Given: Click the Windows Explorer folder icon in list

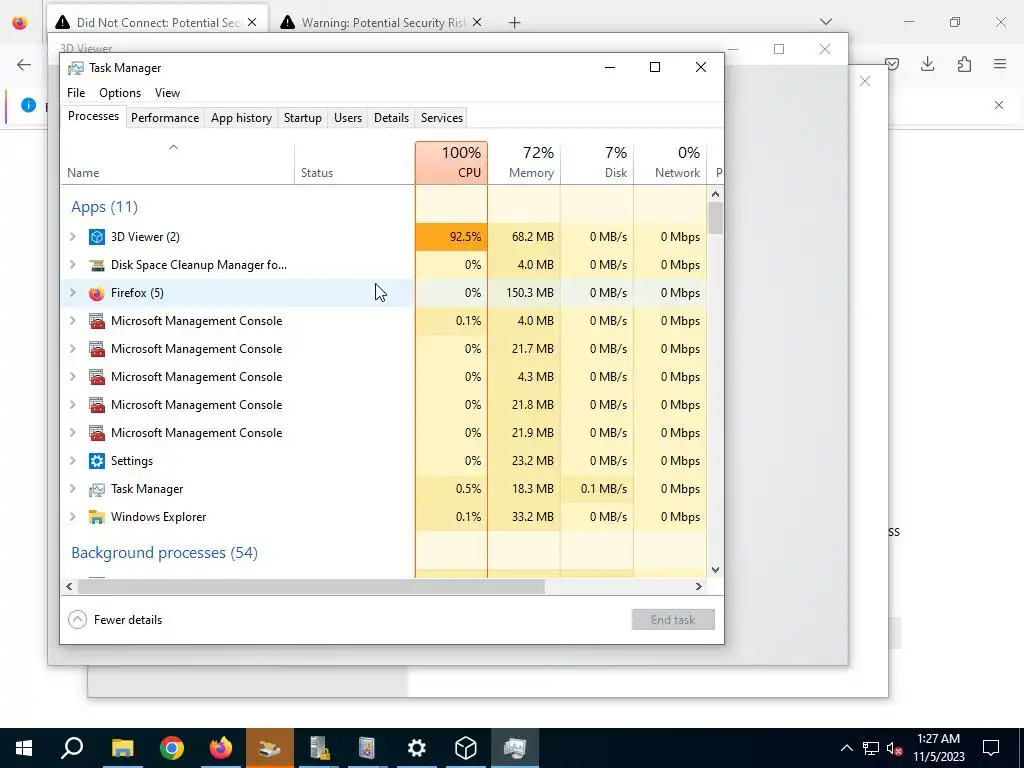Looking at the screenshot, I should point(97,517).
